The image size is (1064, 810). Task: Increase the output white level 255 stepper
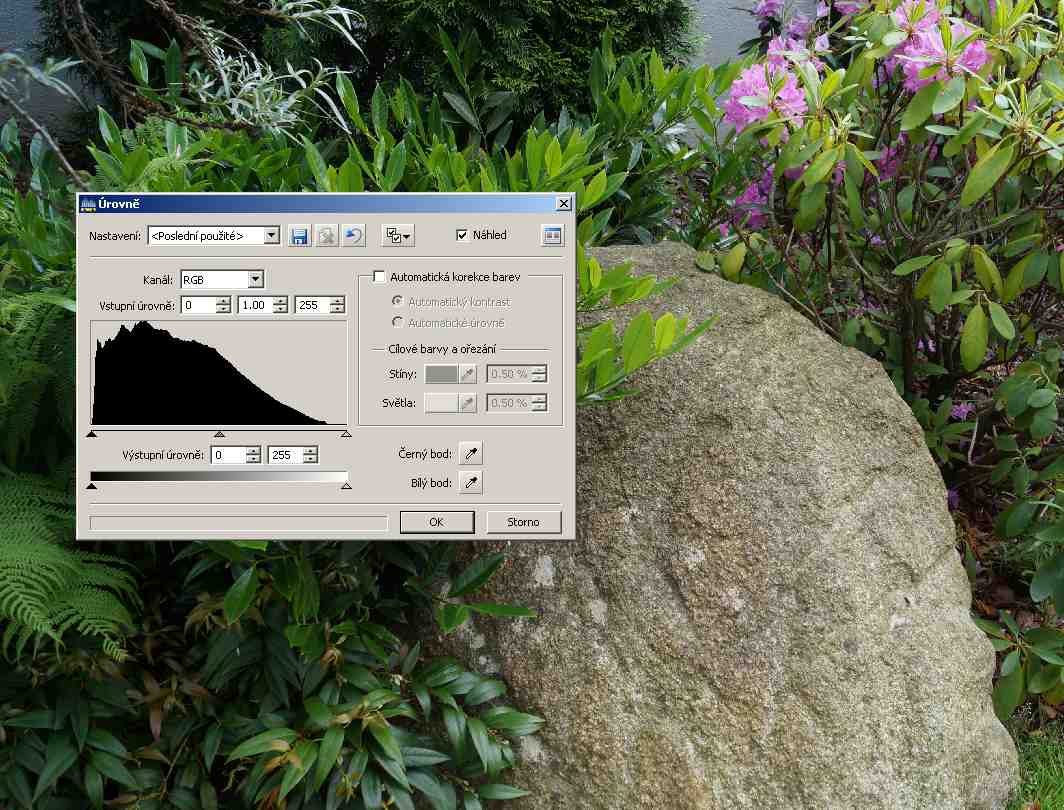pyautogui.click(x=310, y=451)
